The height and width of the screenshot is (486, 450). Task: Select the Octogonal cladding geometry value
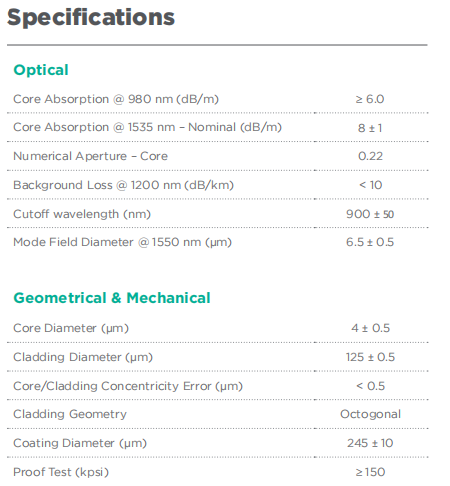coord(370,414)
